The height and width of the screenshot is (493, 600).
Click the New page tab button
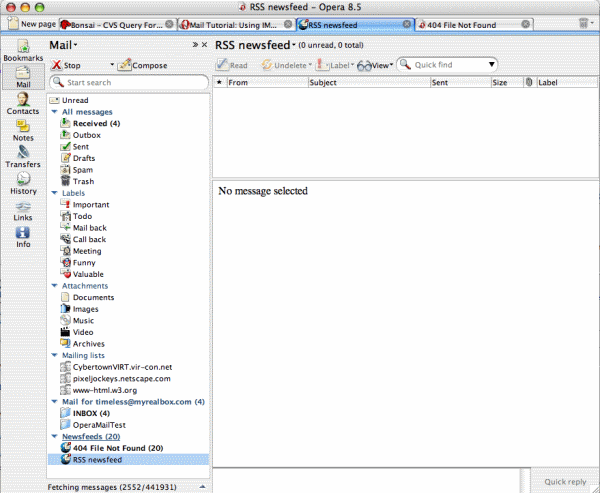click(x=32, y=24)
